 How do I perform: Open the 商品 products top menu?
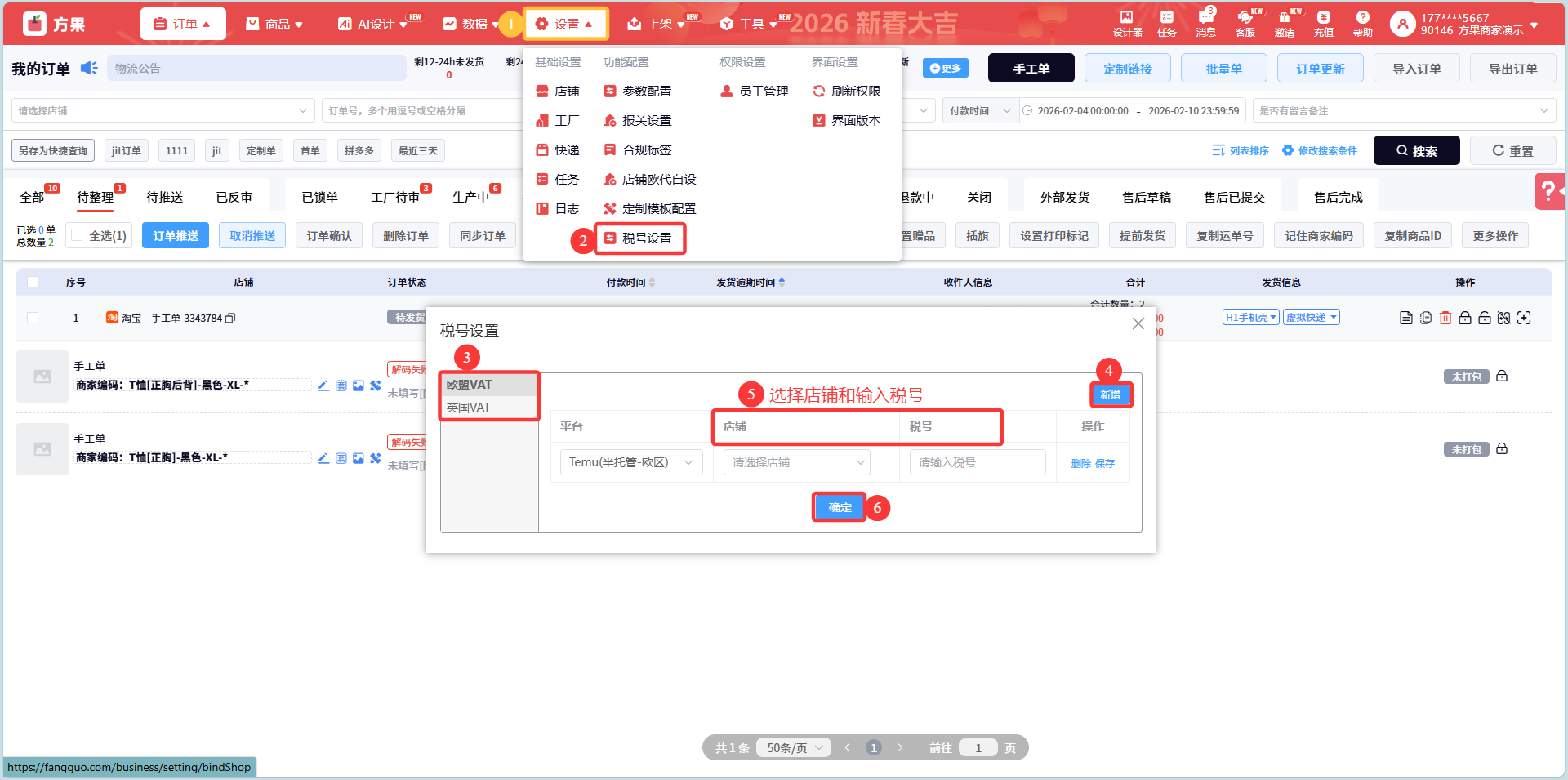(274, 24)
